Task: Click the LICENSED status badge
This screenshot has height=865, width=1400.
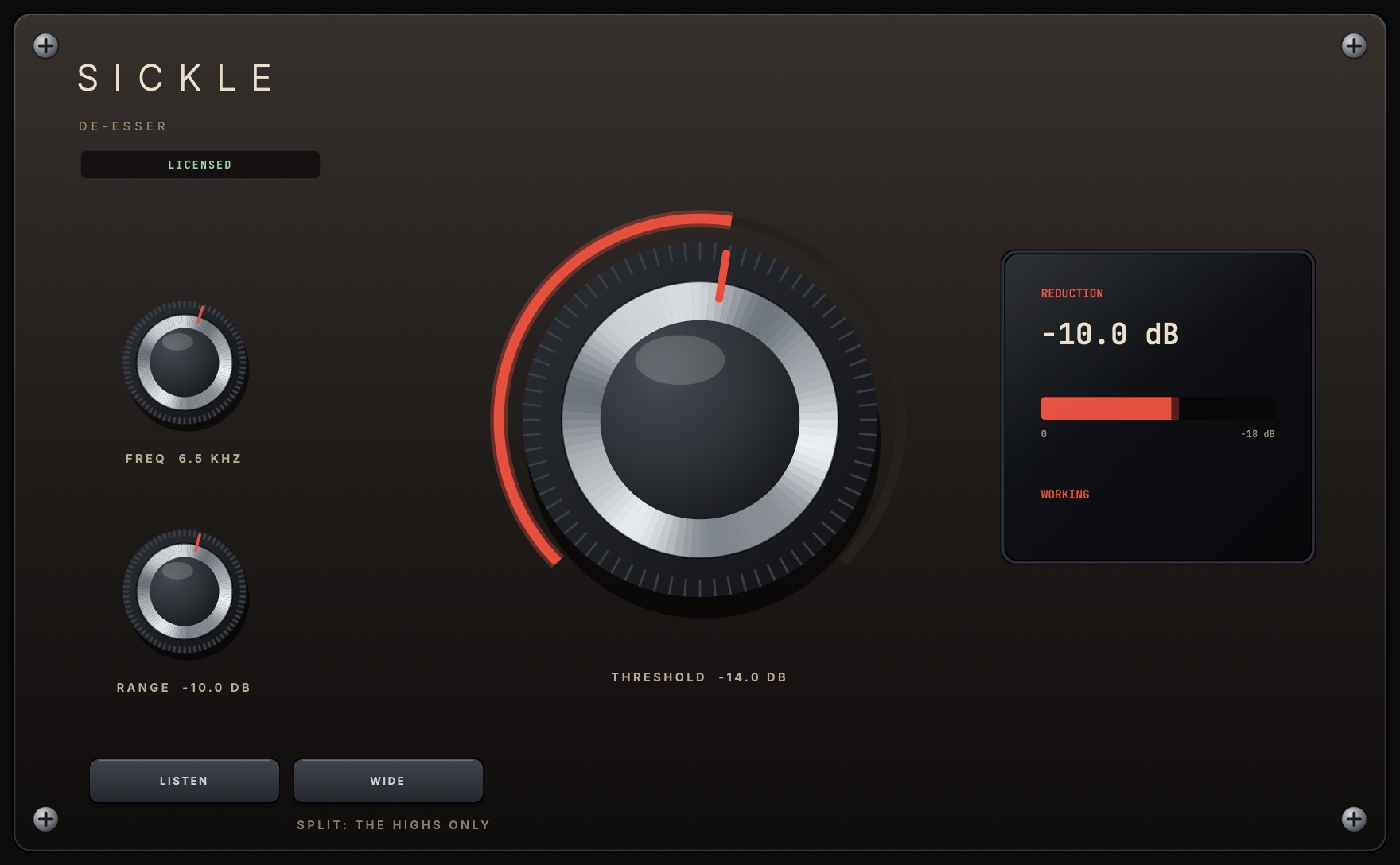Action: click(x=200, y=165)
